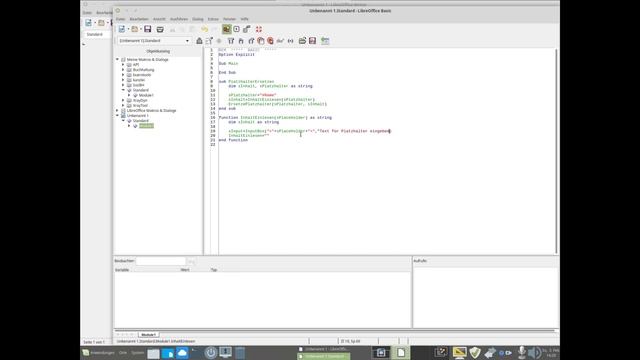The height and width of the screenshot is (360, 640).
Task: Toggle Breakpoint with the red hand icon
Action: click(x=261, y=41)
